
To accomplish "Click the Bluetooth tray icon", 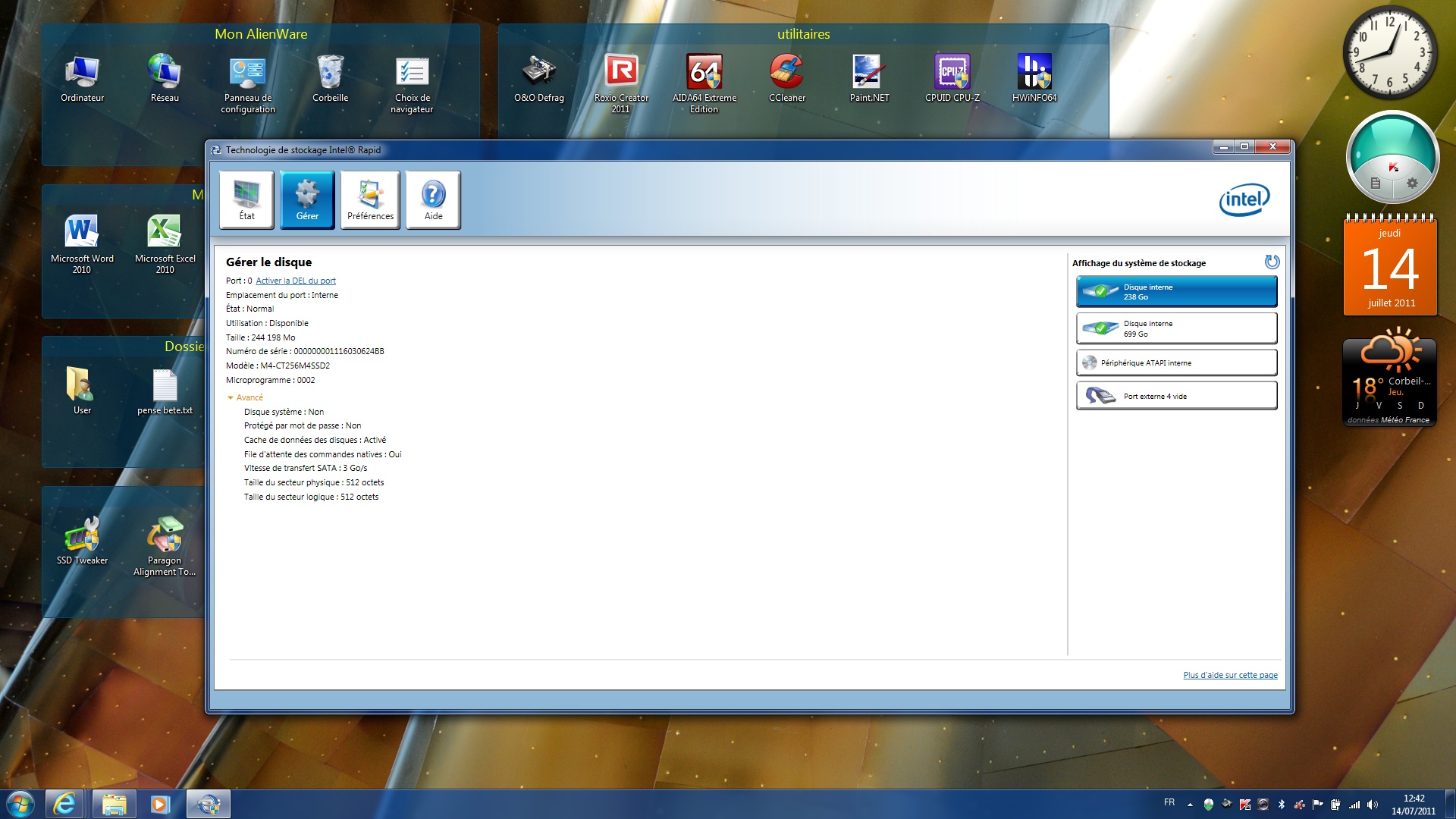I will point(1282,804).
